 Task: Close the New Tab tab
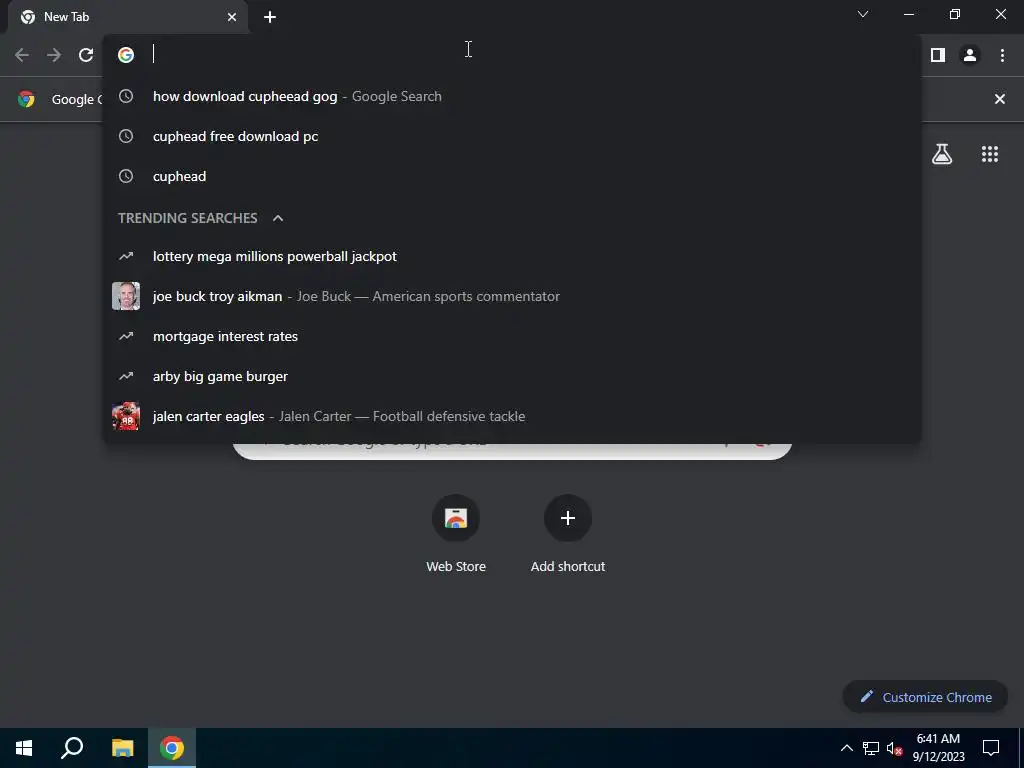pyautogui.click(x=232, y=17)
